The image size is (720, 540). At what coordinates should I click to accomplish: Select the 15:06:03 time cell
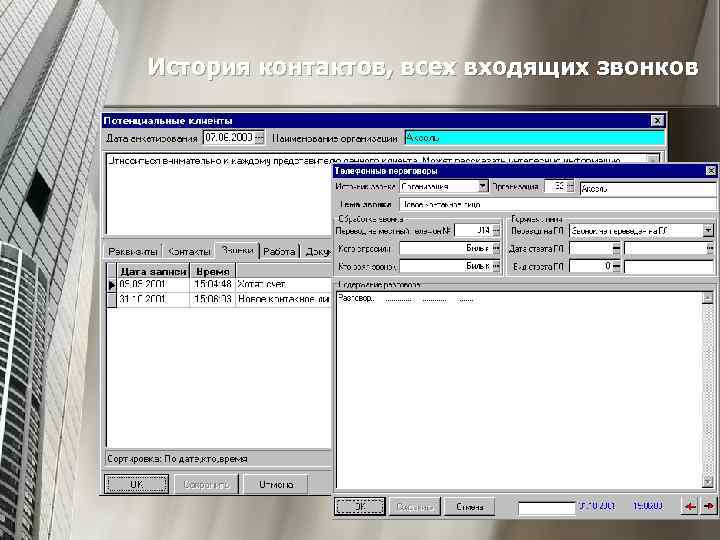(x=213, y=299)
